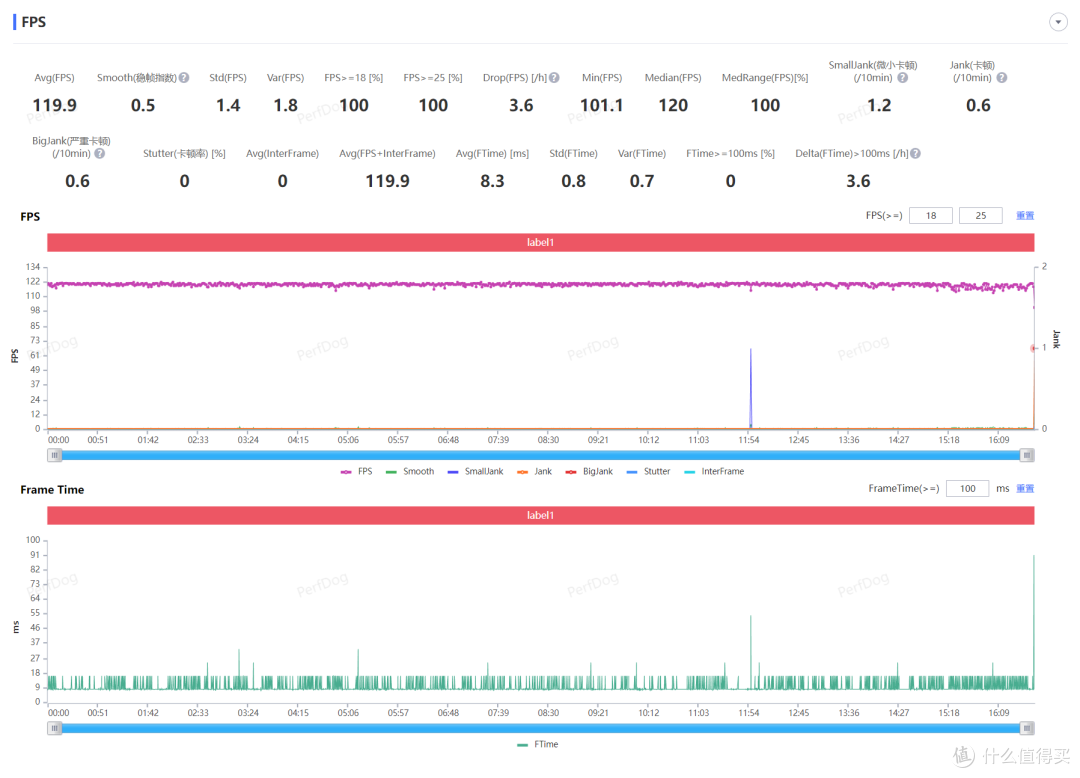Toggle the FPS series in the legend
Screen dimensions: 1080x778
click(x=356, y=472)
